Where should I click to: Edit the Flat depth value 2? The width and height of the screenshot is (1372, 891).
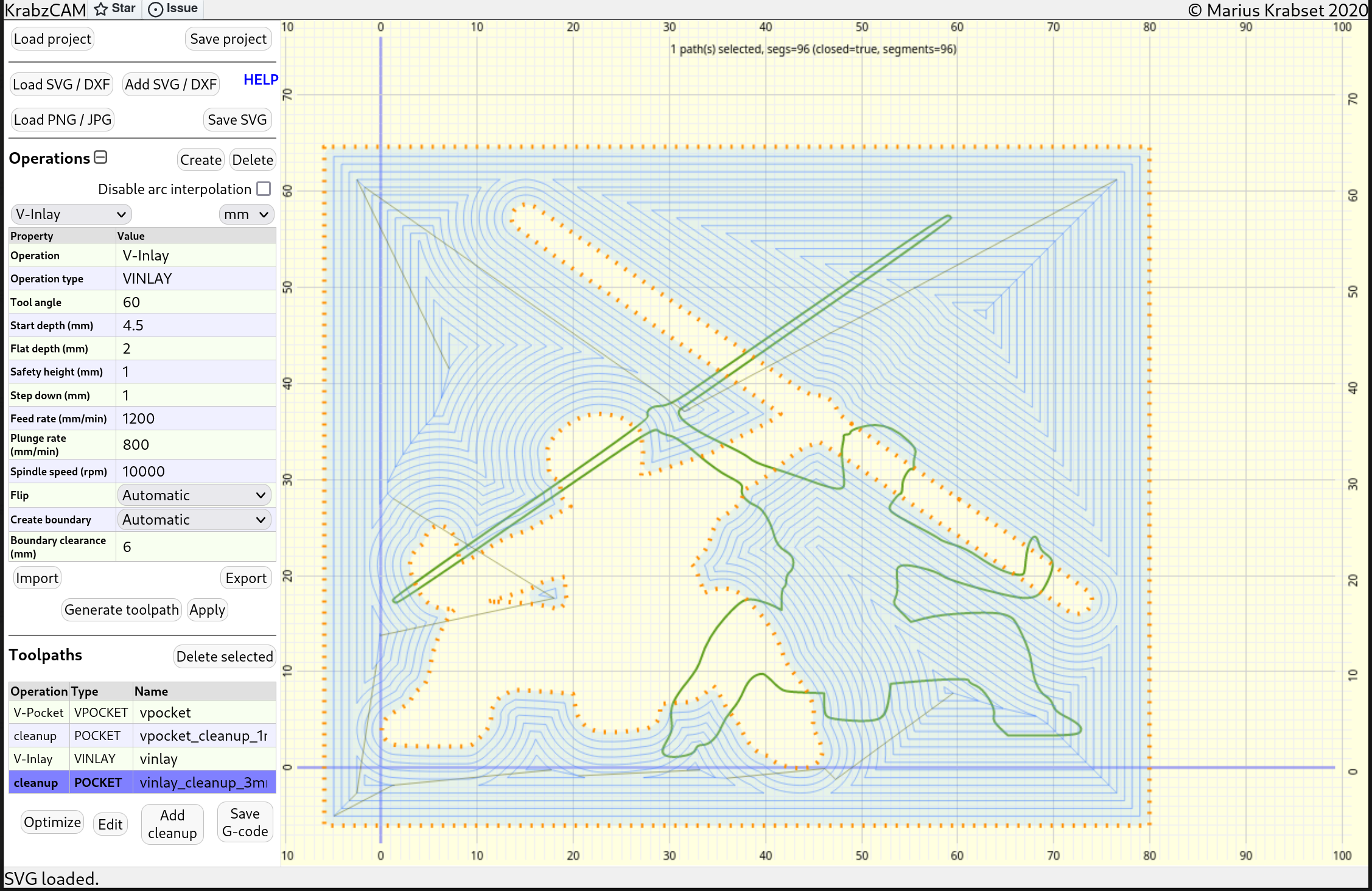(x=195, y=349)
